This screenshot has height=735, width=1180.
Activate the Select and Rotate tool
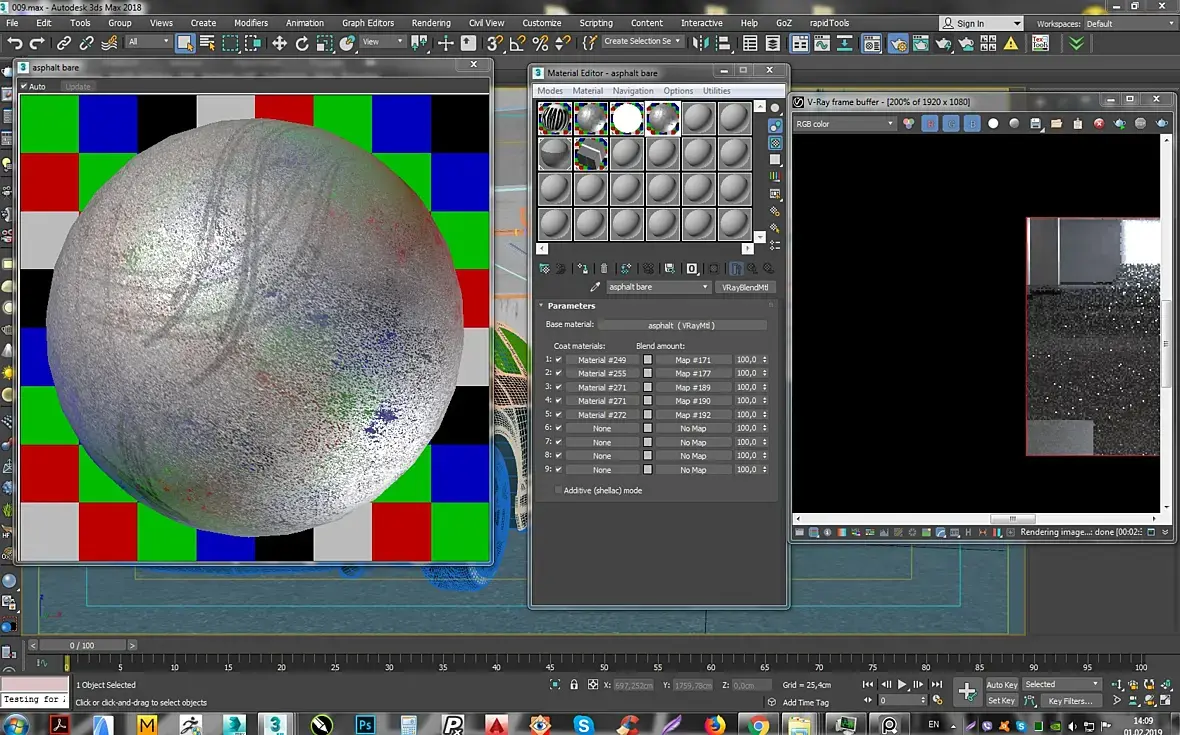[302, 42]
